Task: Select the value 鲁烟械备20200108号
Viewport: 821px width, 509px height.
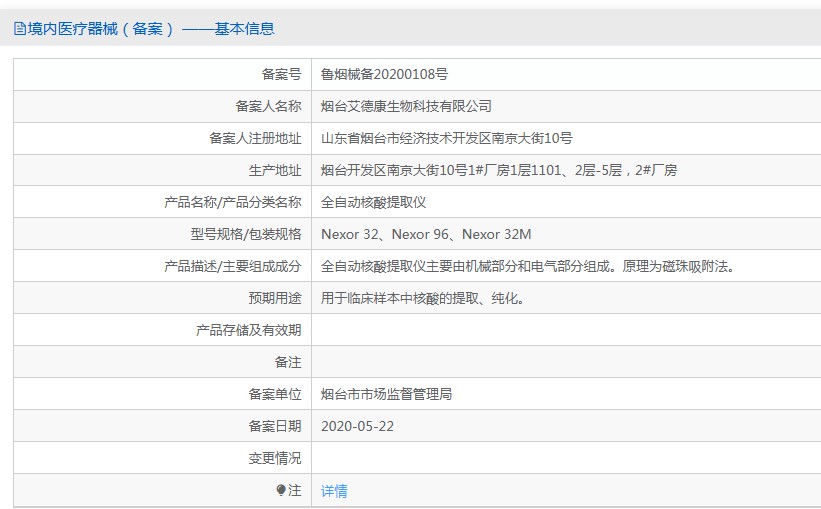Action: (x=384, y=74)
